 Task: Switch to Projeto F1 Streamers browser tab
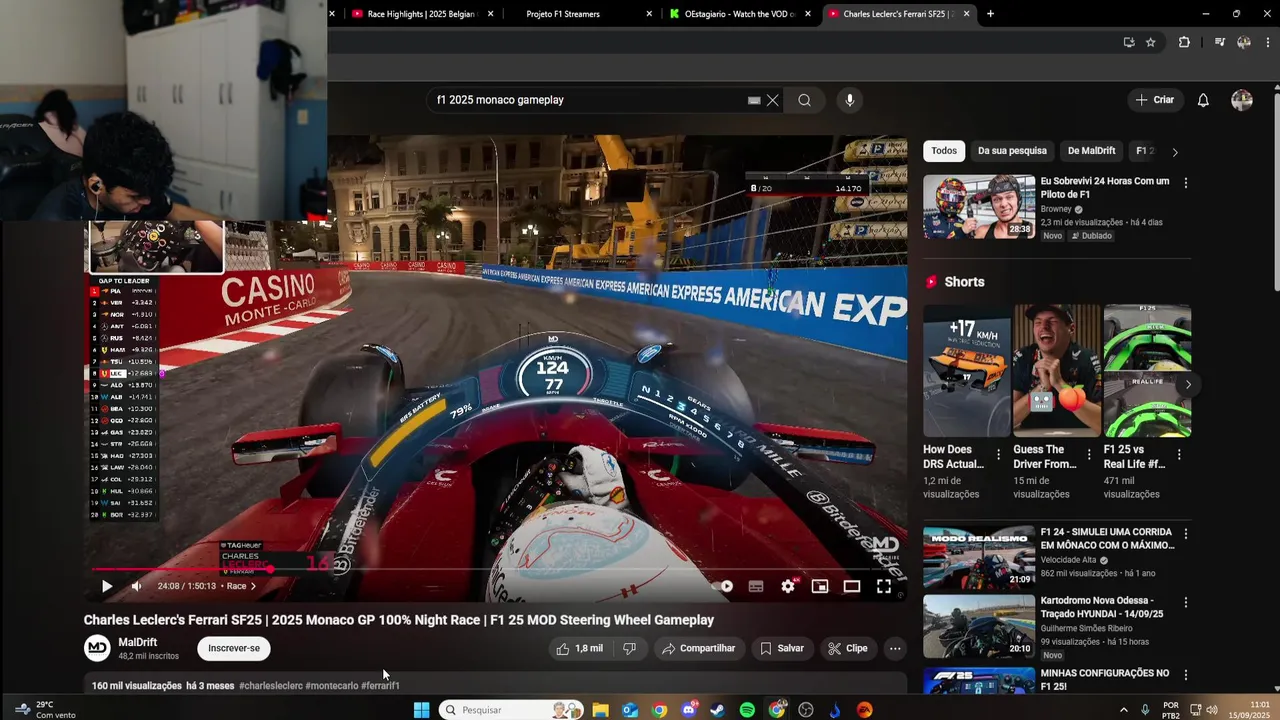580,14
